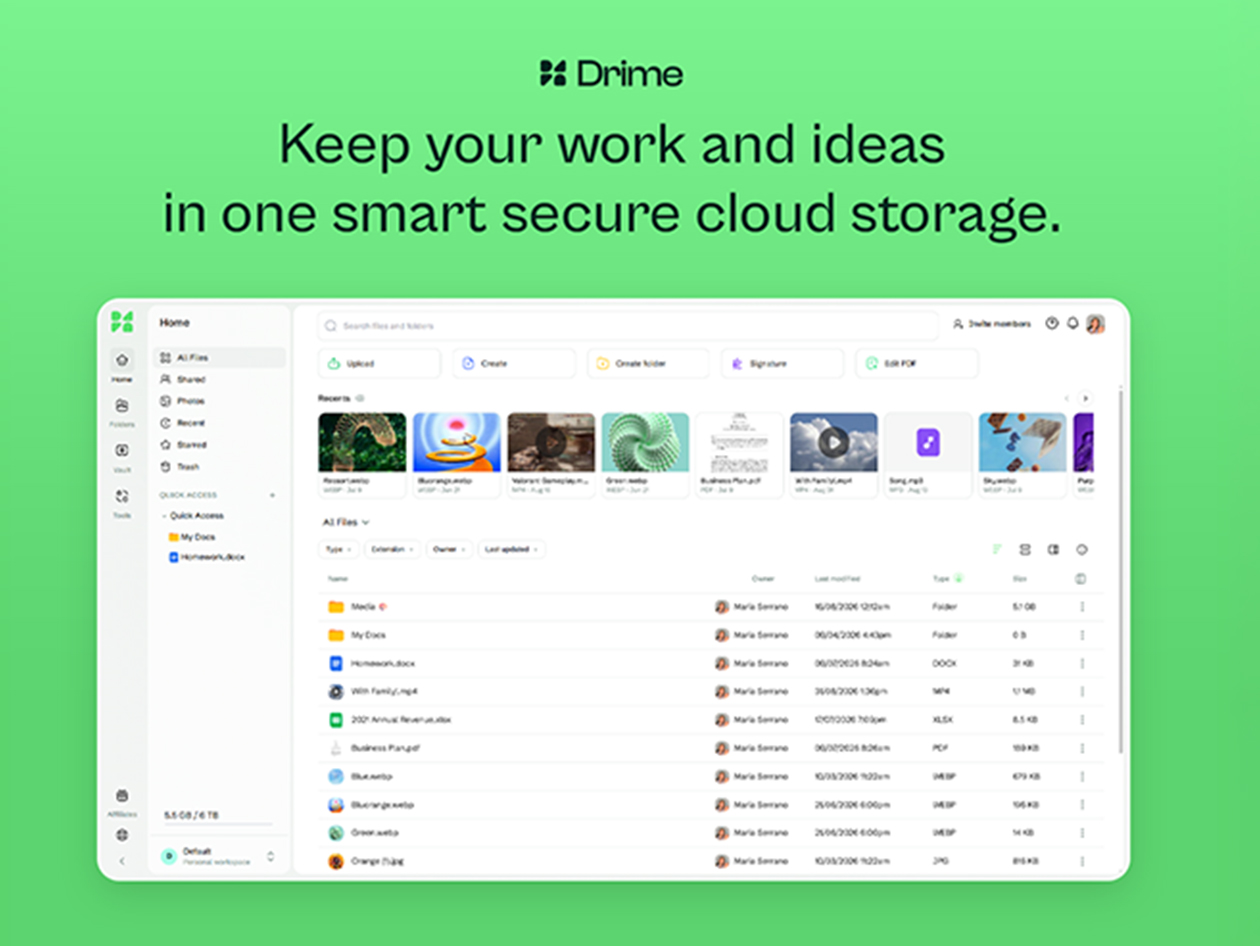Image resolution: width=1260 pixels, height=946 pixels.
Task: Open more options for Green.webp row
Action: tap(1081, 833)
